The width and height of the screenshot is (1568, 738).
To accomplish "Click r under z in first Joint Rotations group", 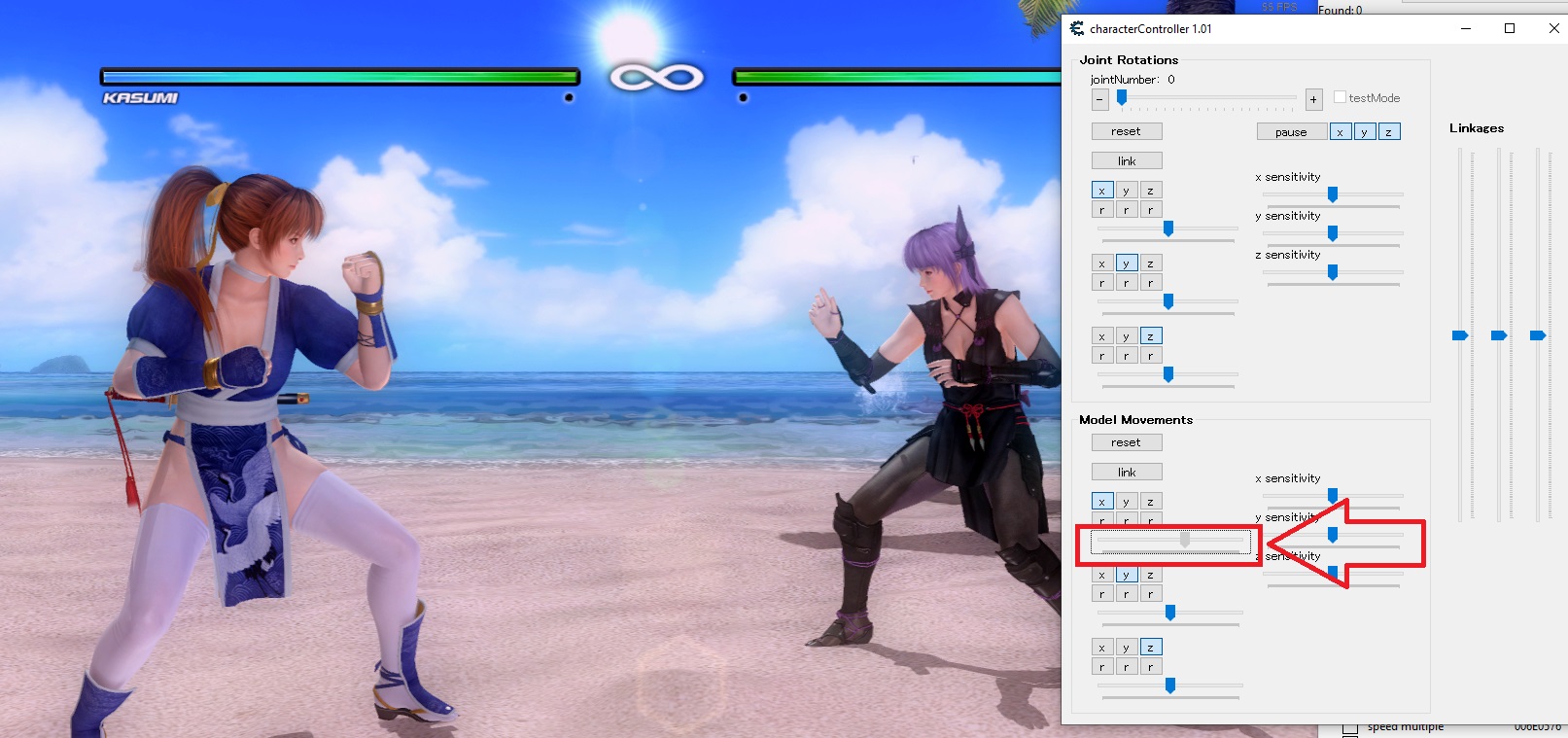I will click(1151, 210).
